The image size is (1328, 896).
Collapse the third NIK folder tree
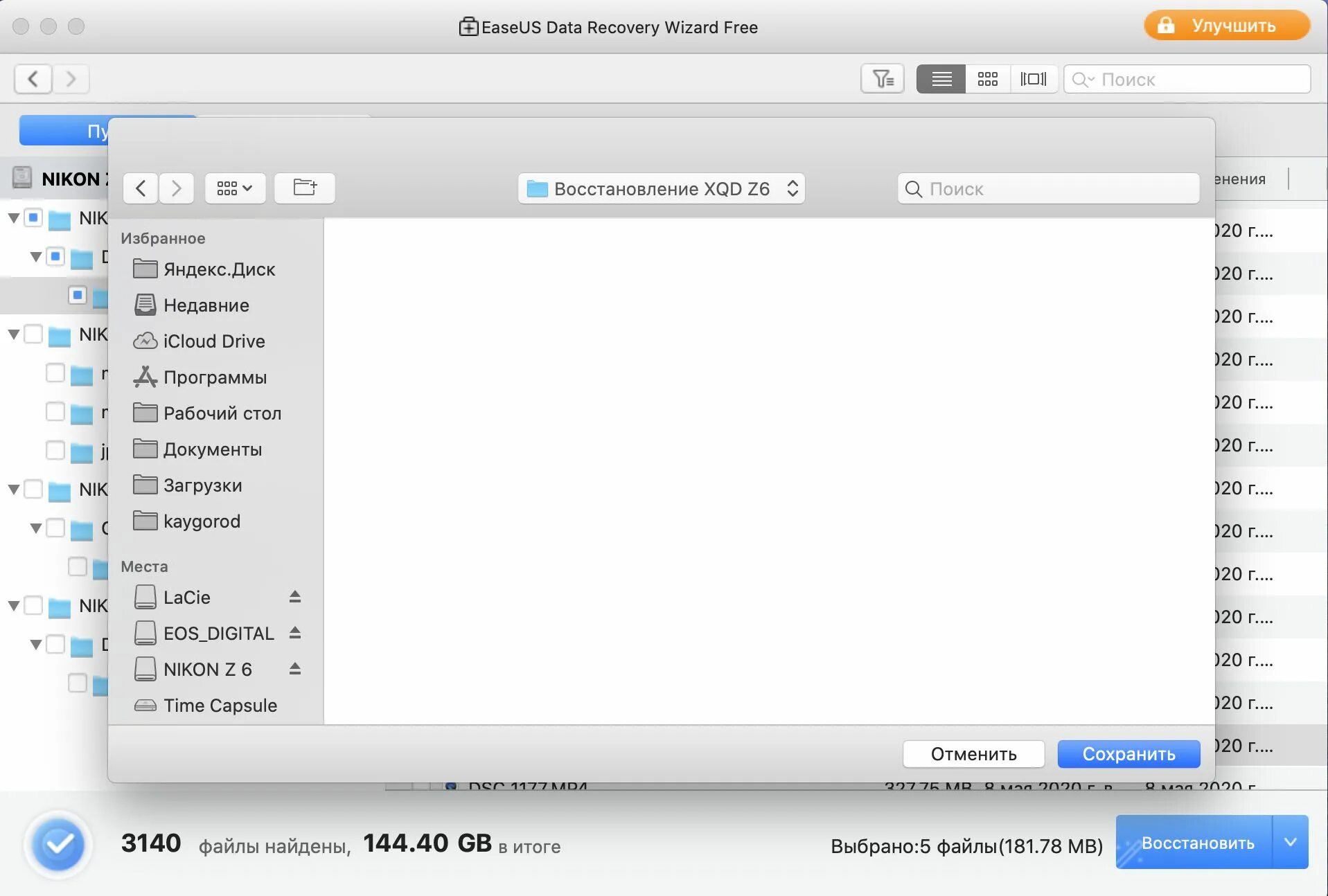pyautogui.click(x=13, y=490)
